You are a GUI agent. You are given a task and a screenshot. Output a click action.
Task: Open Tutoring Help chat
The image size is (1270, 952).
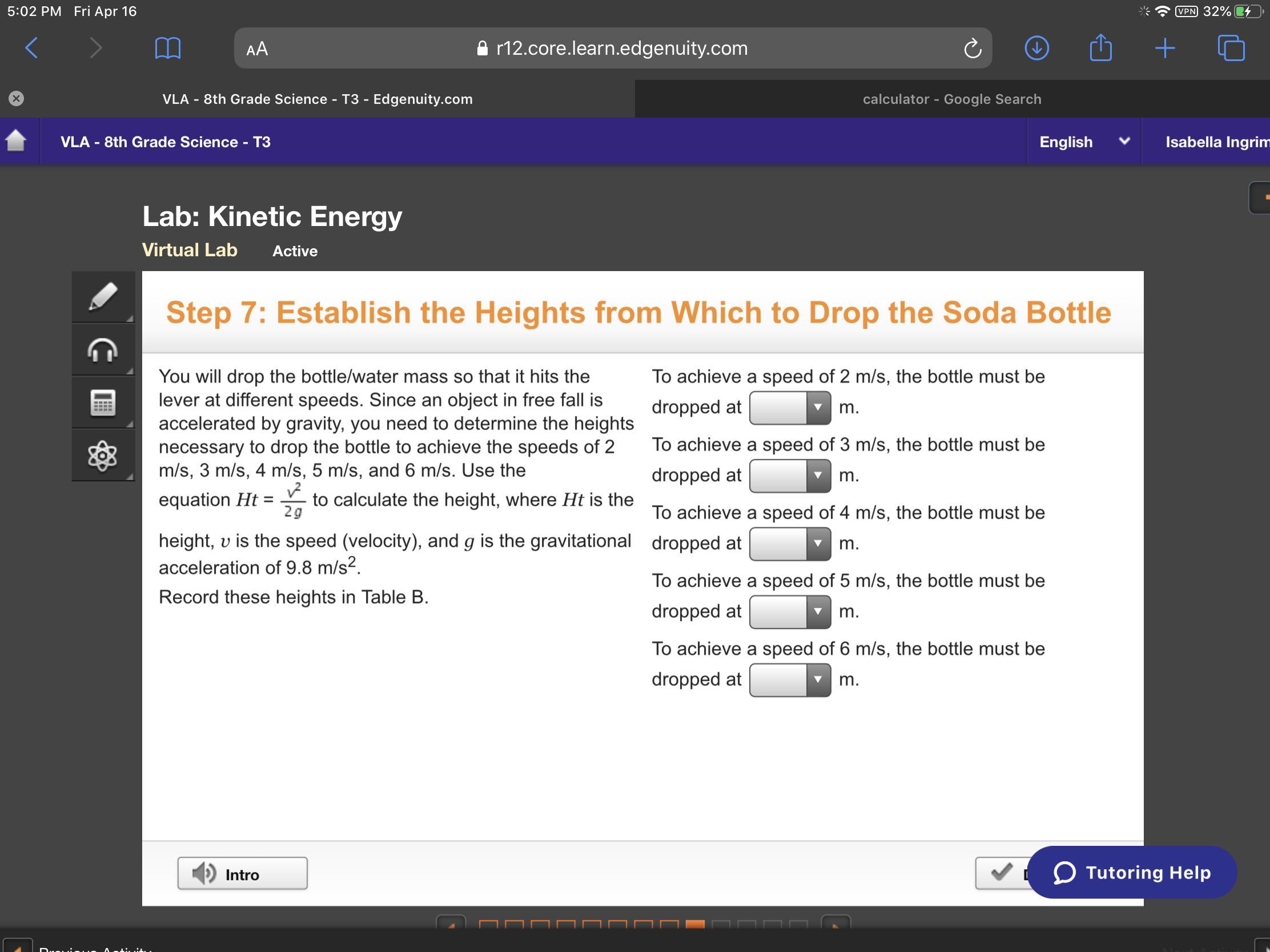click(x=1131, y=872)
